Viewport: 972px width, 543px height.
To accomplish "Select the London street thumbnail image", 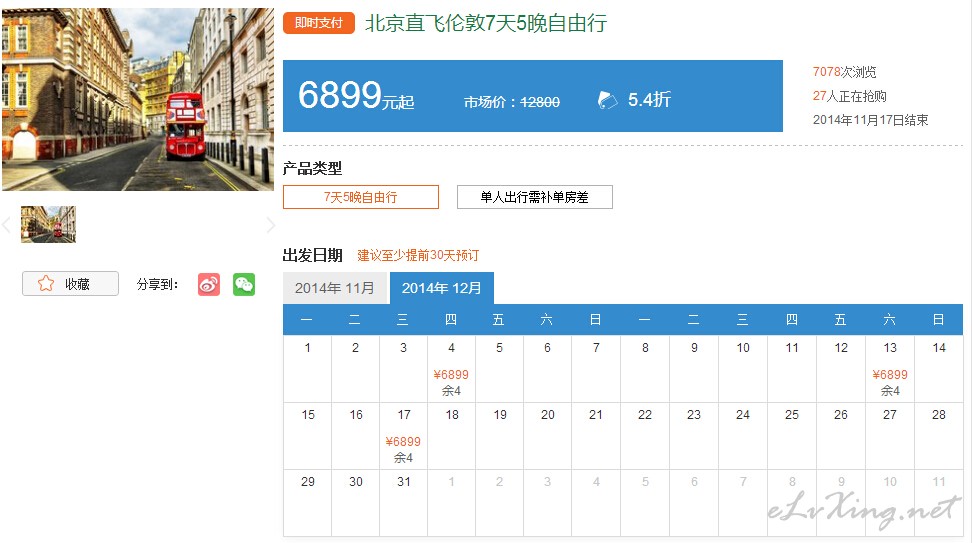I will pyautogui.click(x=48, y=224).
